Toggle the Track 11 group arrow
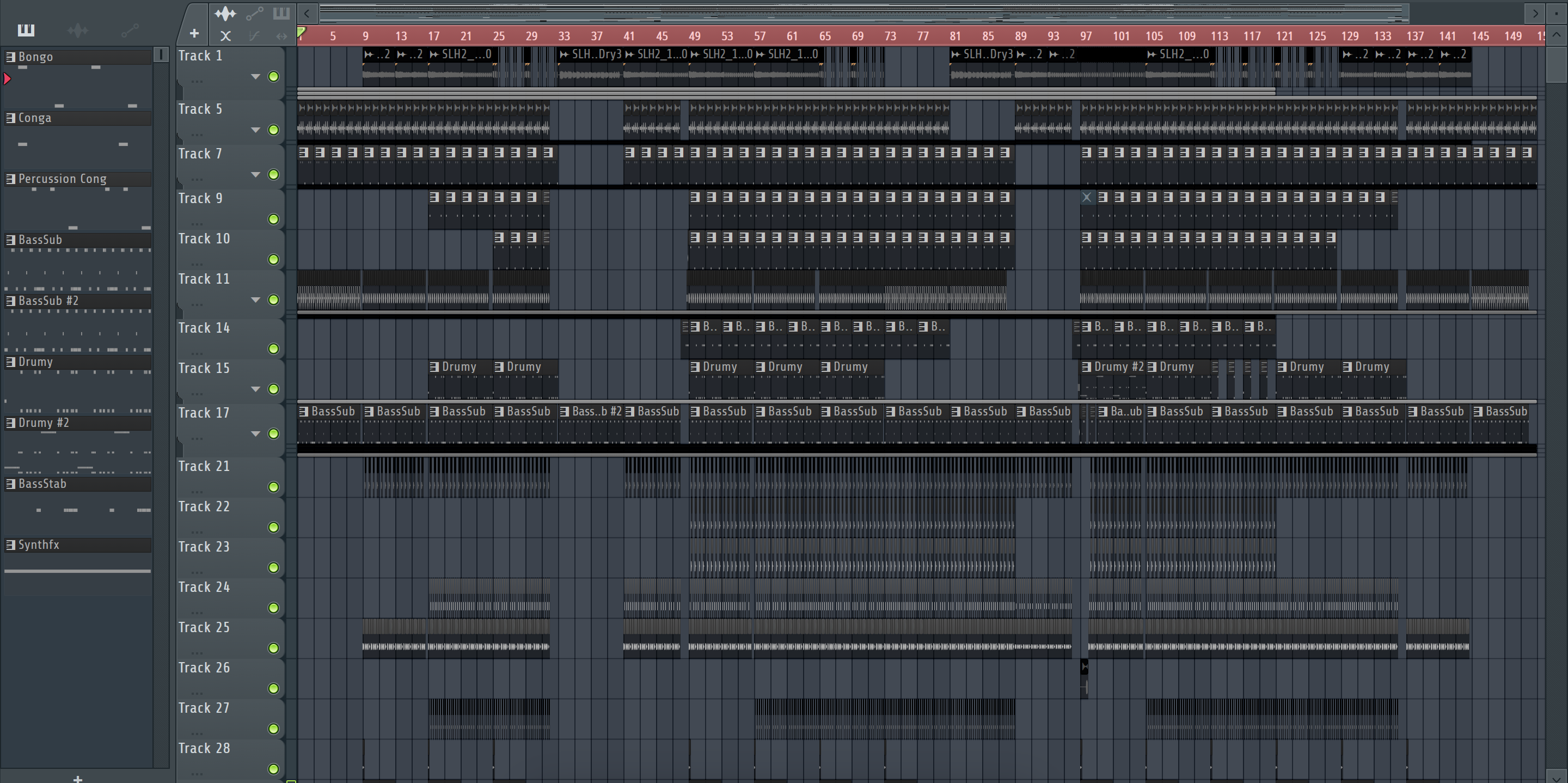 click(256, 299)
